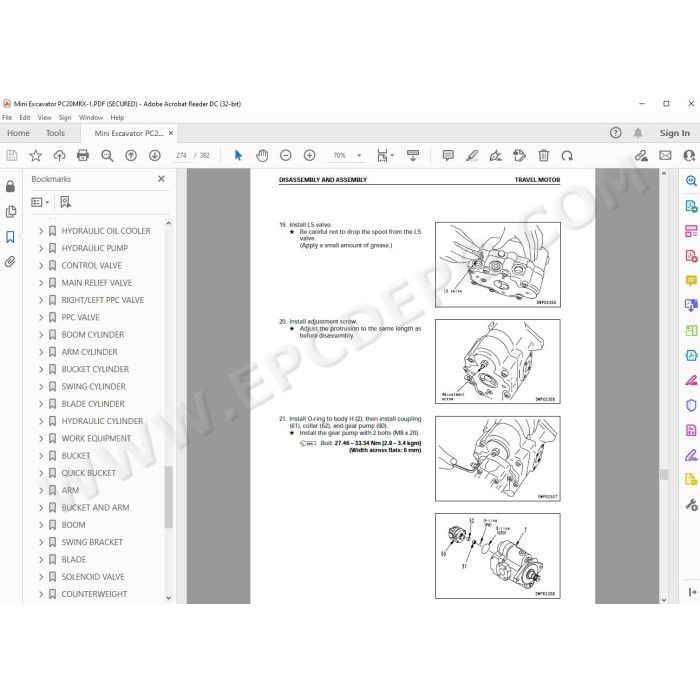The width and height of the screenshot is (700, 700).
Task: Jump to ARM CYLINDER bookmark
Action: click(x=89, y=352)
